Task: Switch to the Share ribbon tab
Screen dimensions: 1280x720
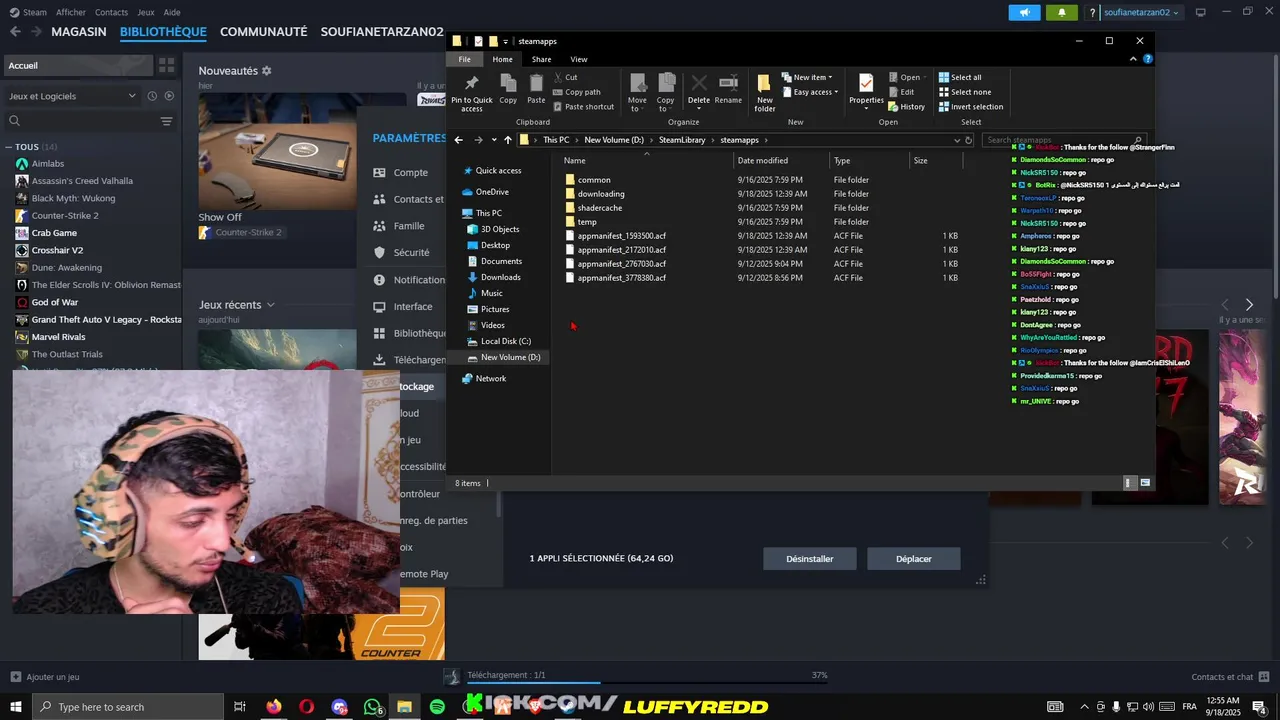Action: click(x=541, y=59)
